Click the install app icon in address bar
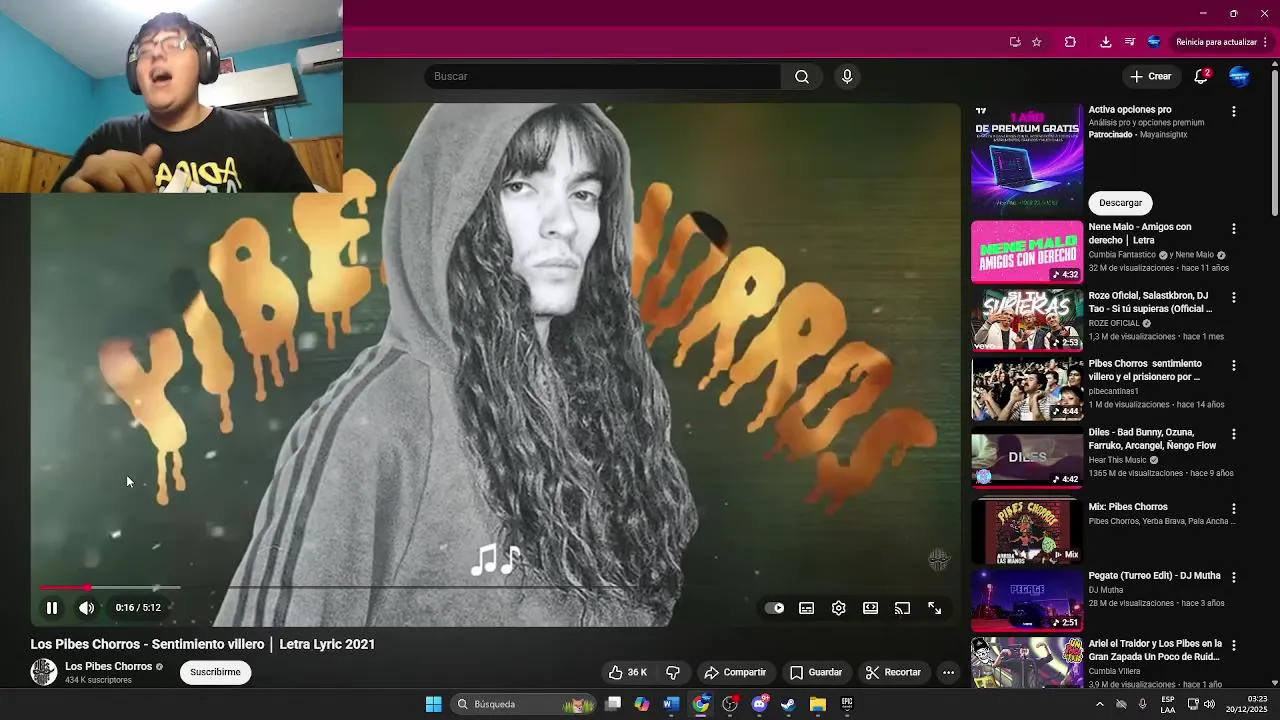The width and height of the screenshot is (1280, 720). coord(1015,42)
